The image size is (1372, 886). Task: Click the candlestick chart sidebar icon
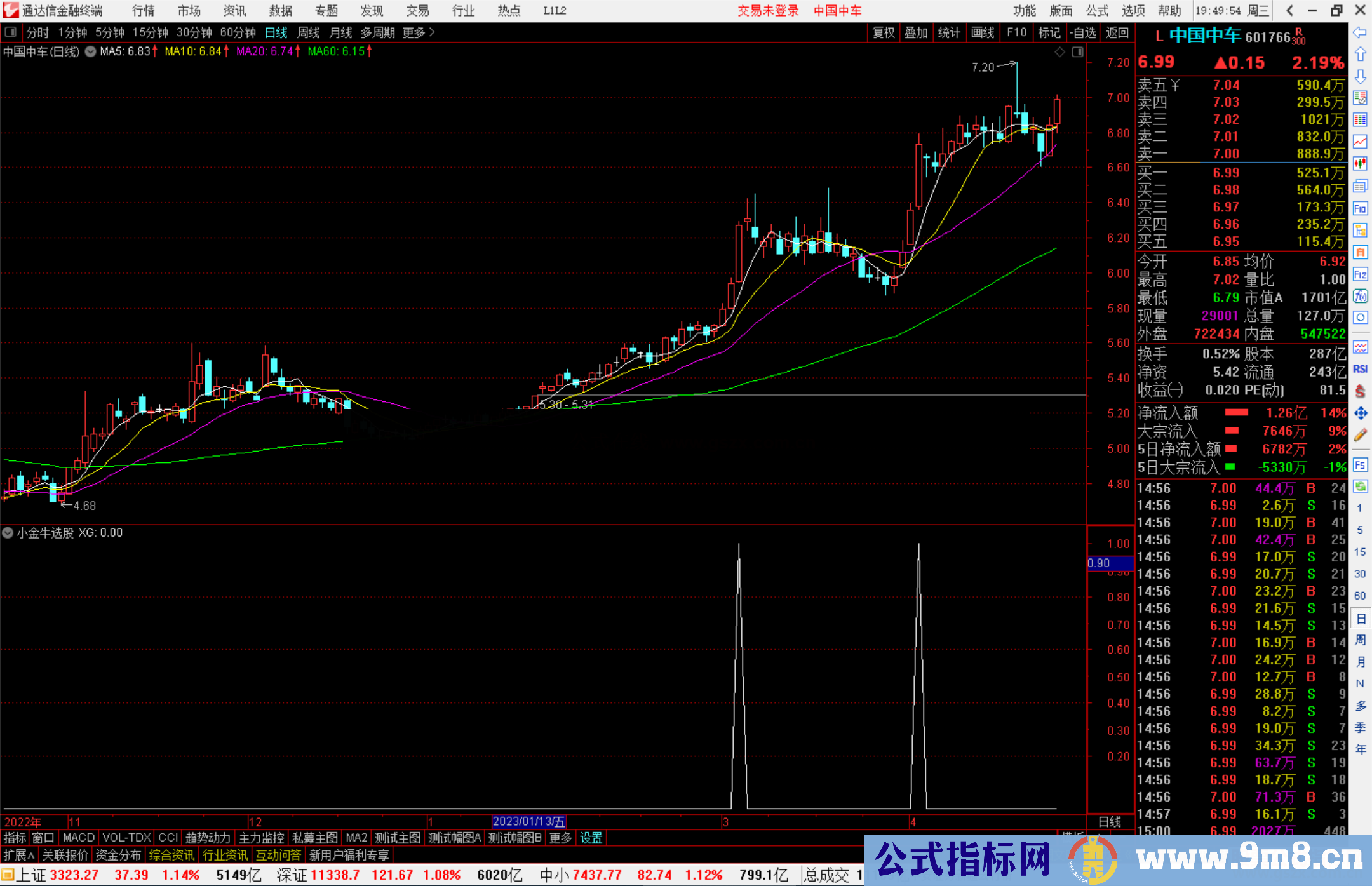pos(1360,164)
